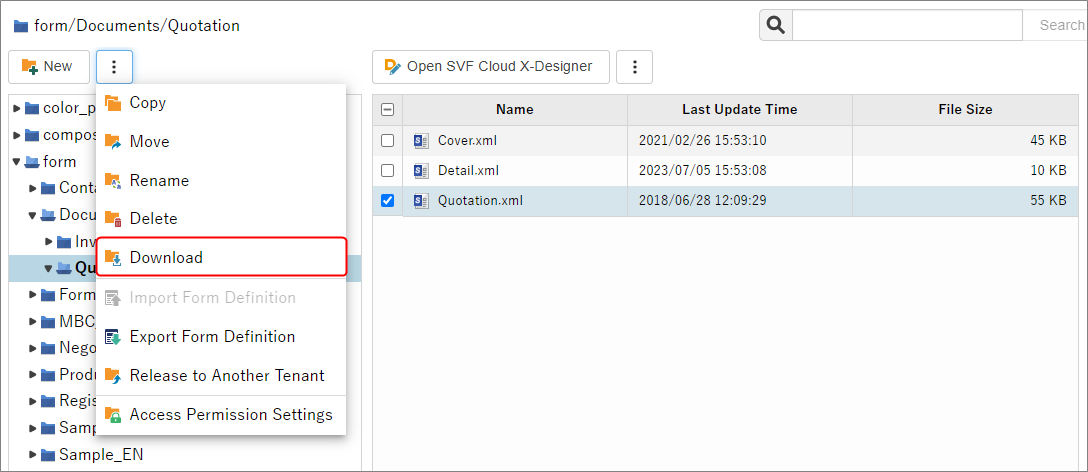Click the Copy folder icon in menu
The width and height of the screenshot is (1088, 472).
point(113,103)
